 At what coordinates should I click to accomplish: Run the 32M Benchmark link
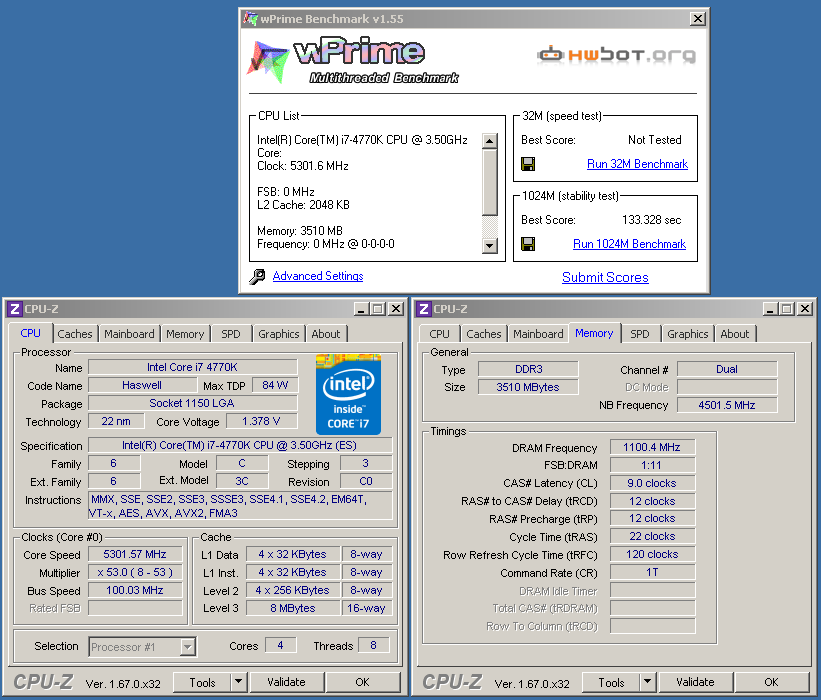coord(637,164)
